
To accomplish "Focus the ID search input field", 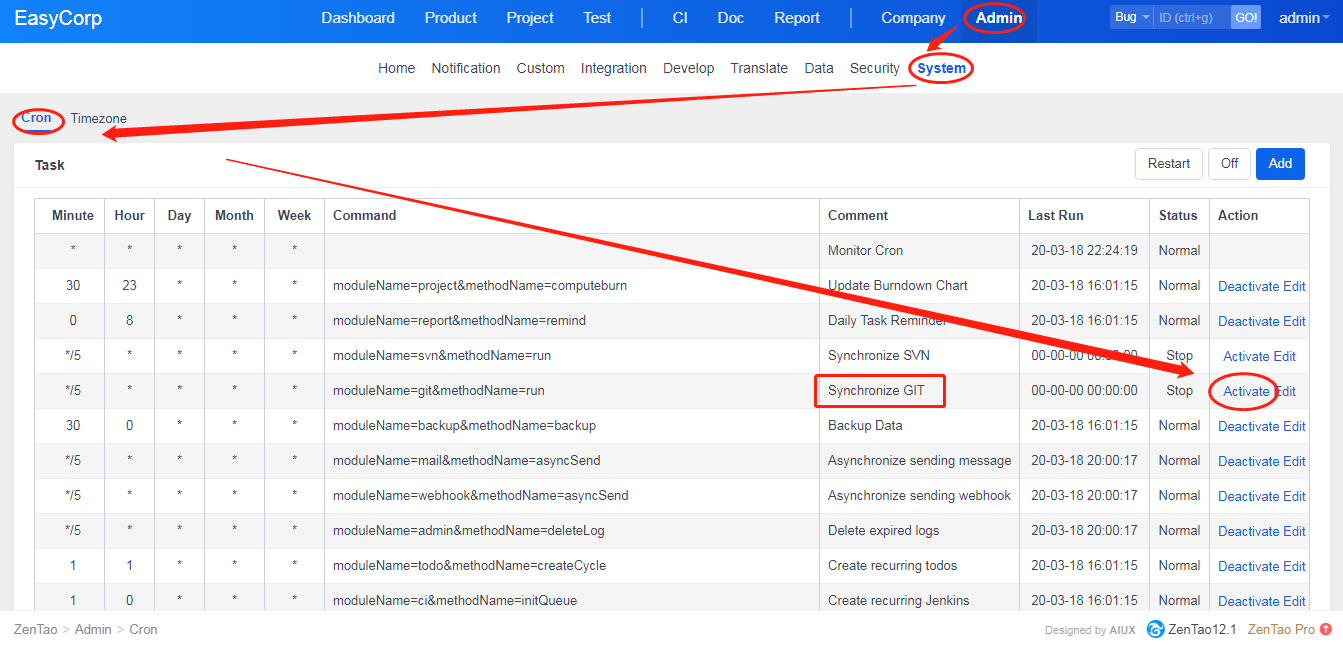I will pos(1191,17).
